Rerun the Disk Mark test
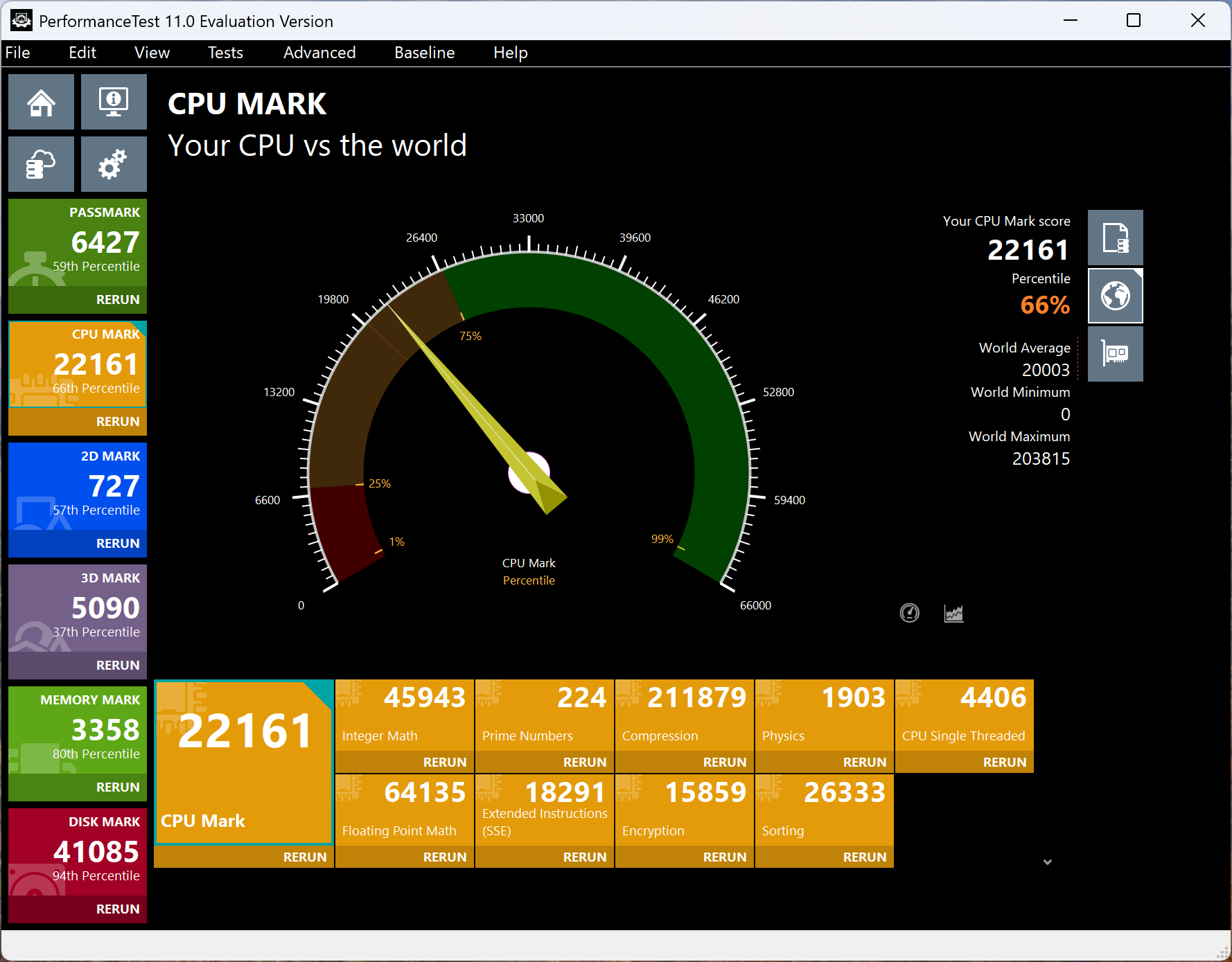This screenshot has height=962, width=1232. [x=117, y=909]
